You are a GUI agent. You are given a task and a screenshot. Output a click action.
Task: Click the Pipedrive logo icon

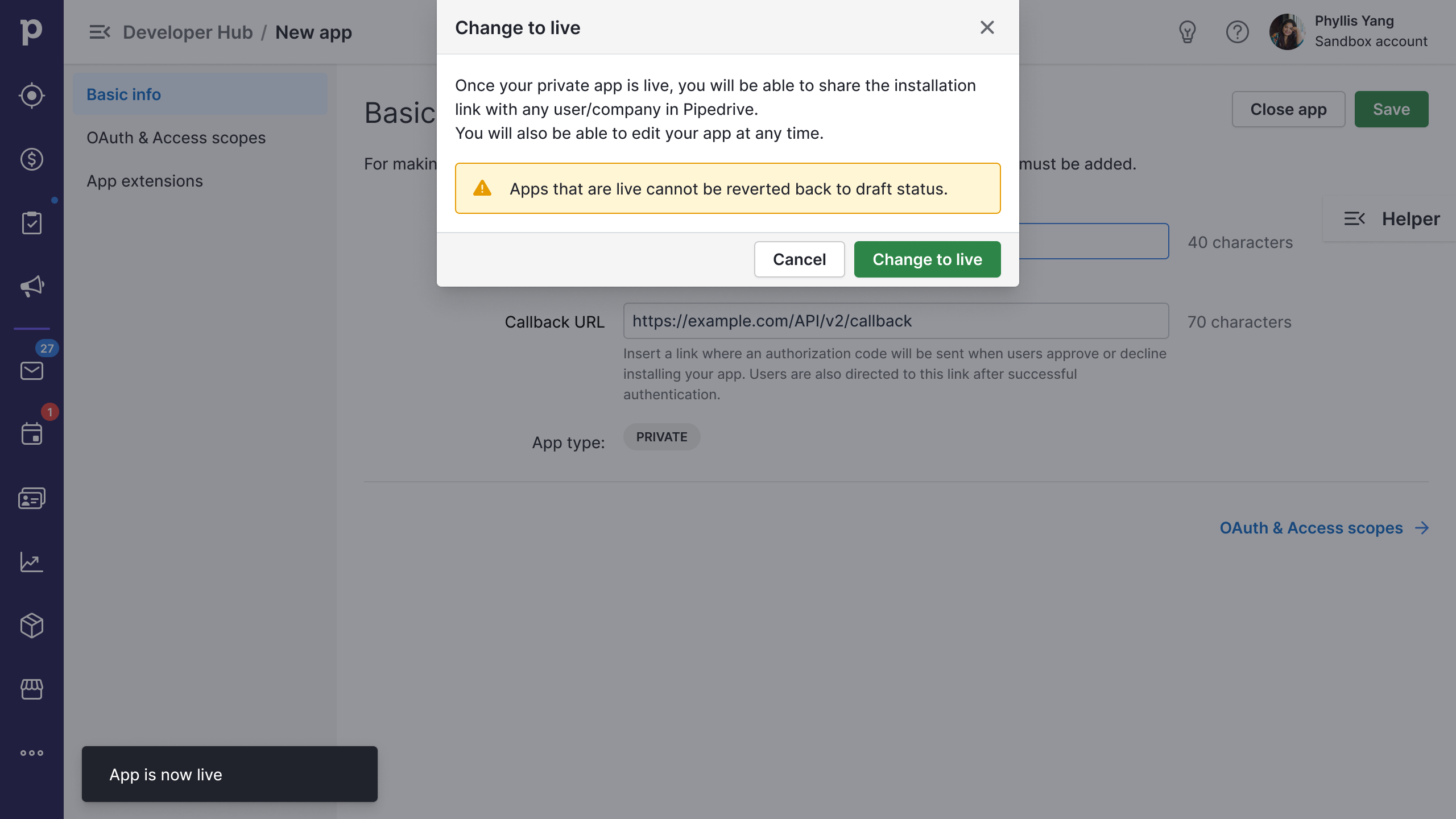[31, 31]
